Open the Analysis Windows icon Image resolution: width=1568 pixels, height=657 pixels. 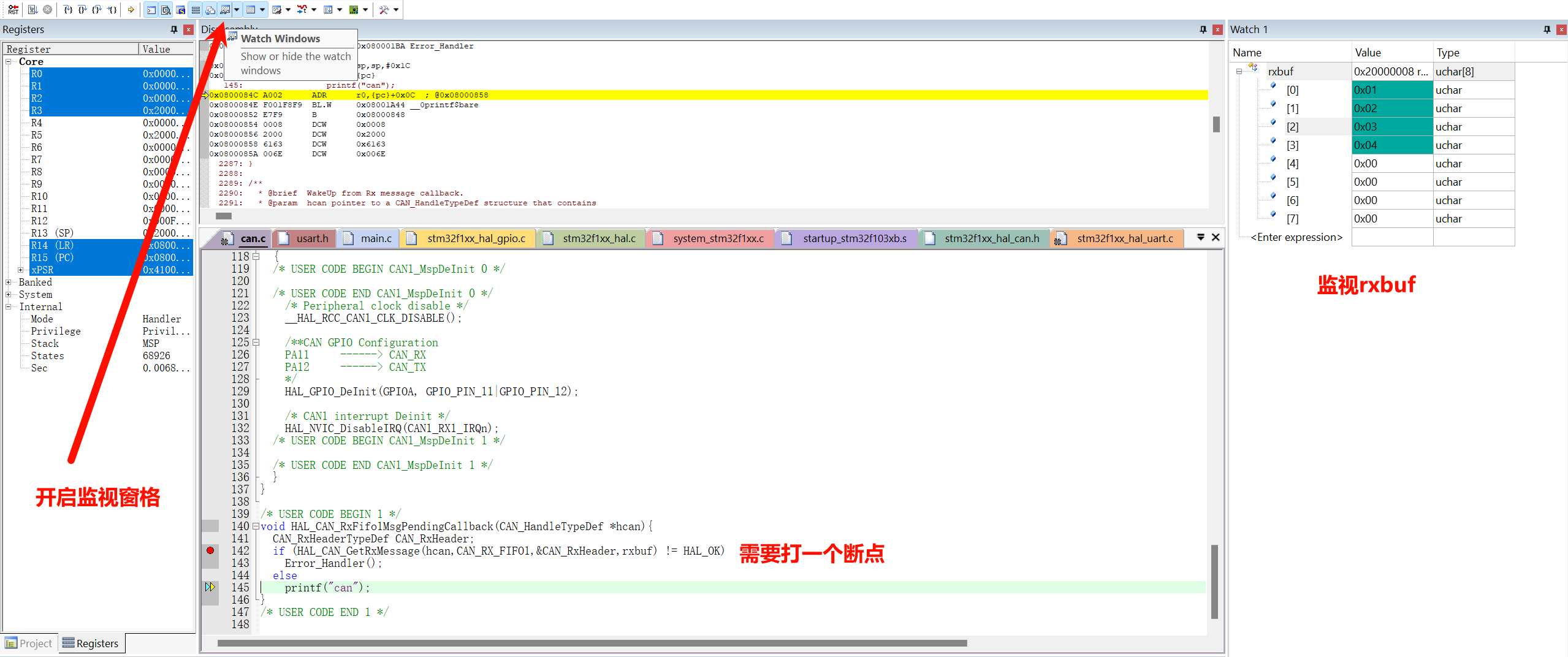[302, 10]
